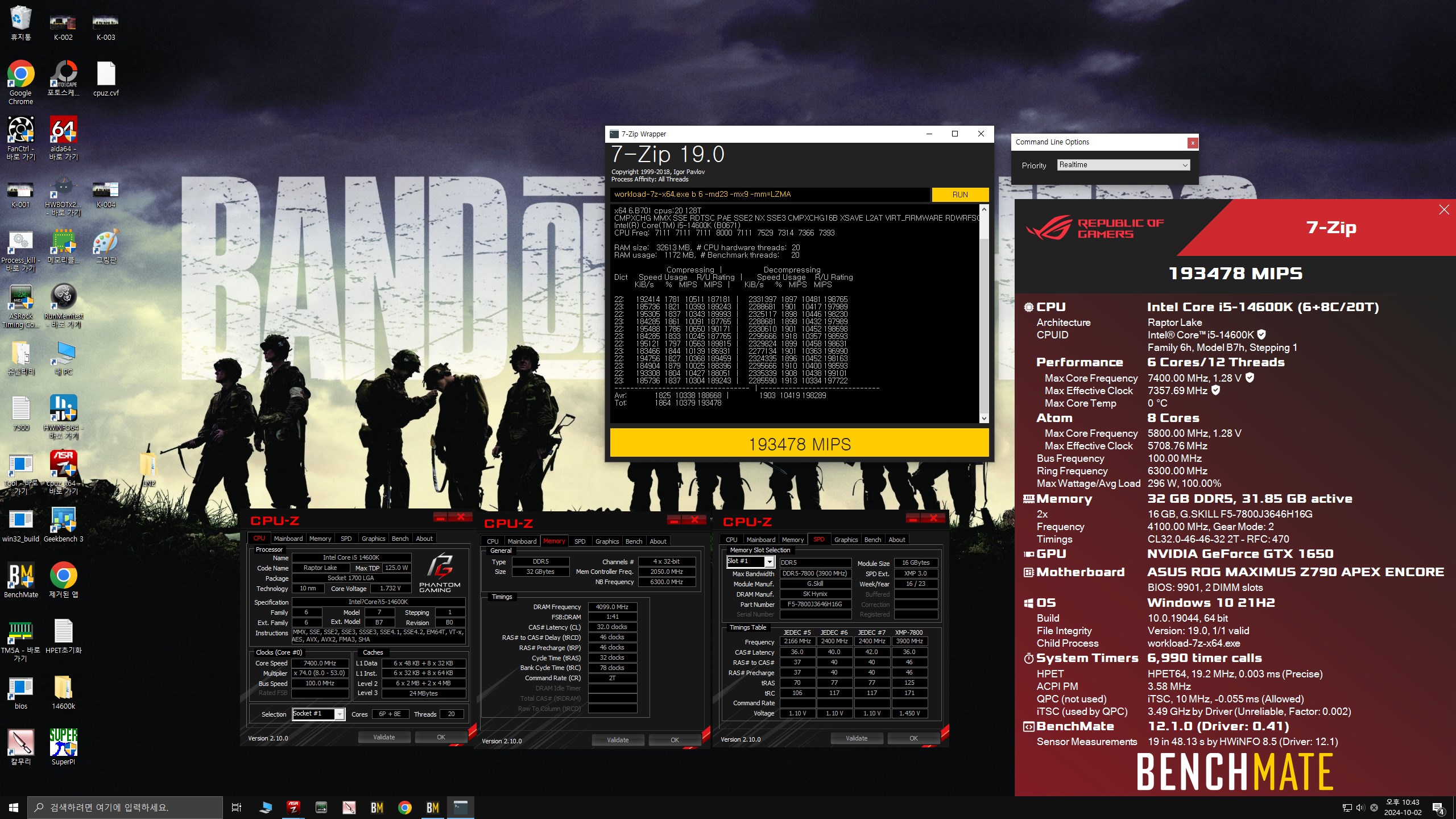Launch the aida64 shortcut icon
Screen dimensions: 1456x819
[x=63, y=138]
